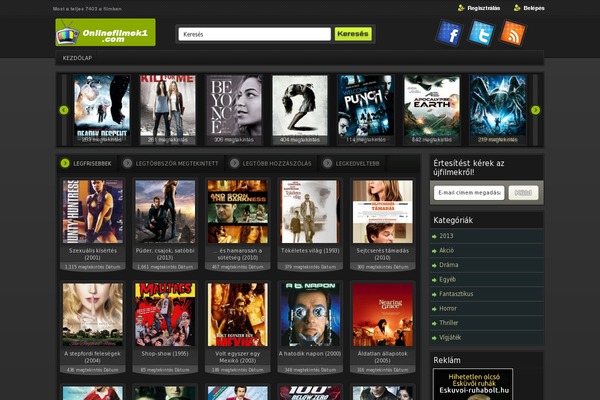Open the RSS feed icon
The width and height of the screenshot is (600, 400).
click(x=513, y=33)
